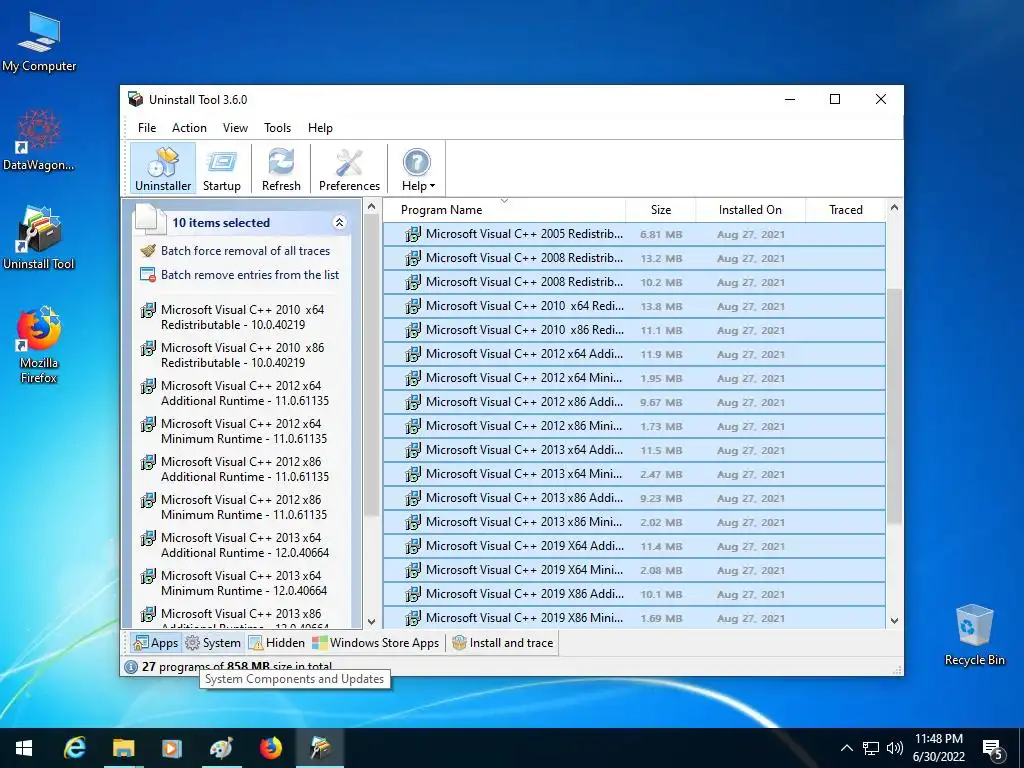Select Visual C++ 2013 x64 Minimum row
This screenshot has width=1024, height=768.
point(634,474)
